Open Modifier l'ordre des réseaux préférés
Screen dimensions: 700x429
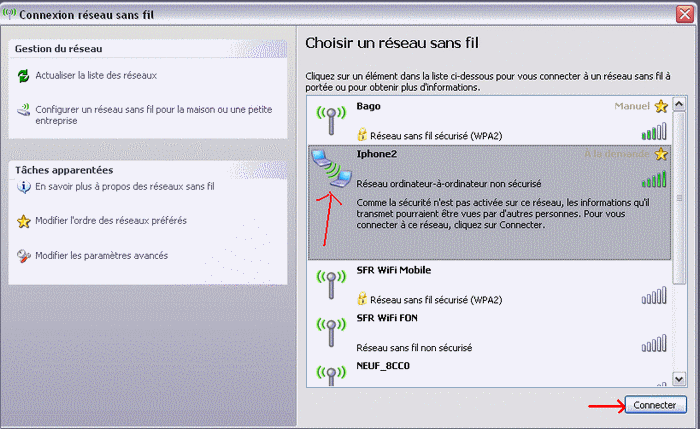point(111,221)
